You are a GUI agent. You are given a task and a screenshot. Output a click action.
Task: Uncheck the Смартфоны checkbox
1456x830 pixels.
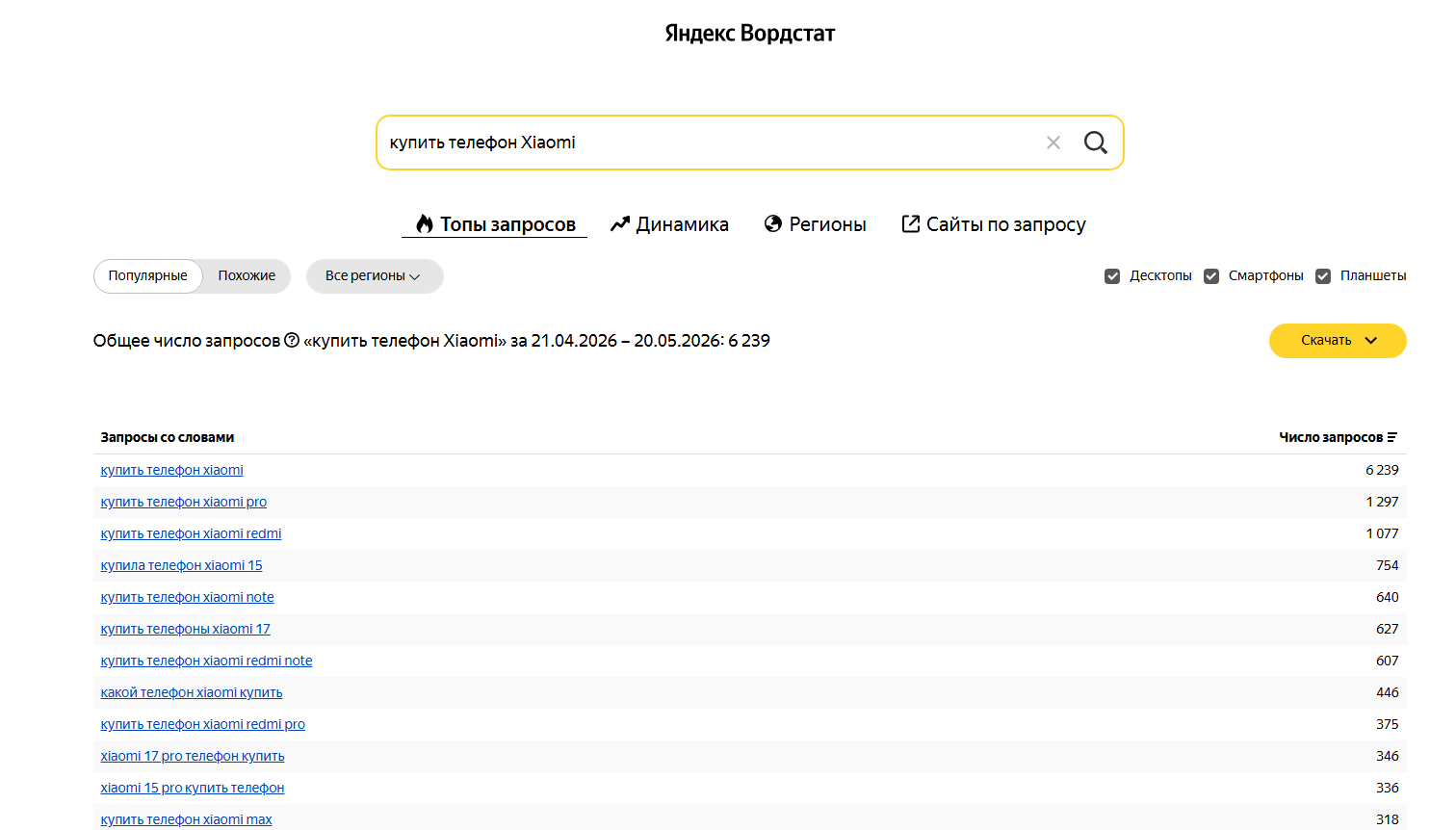1211,276
